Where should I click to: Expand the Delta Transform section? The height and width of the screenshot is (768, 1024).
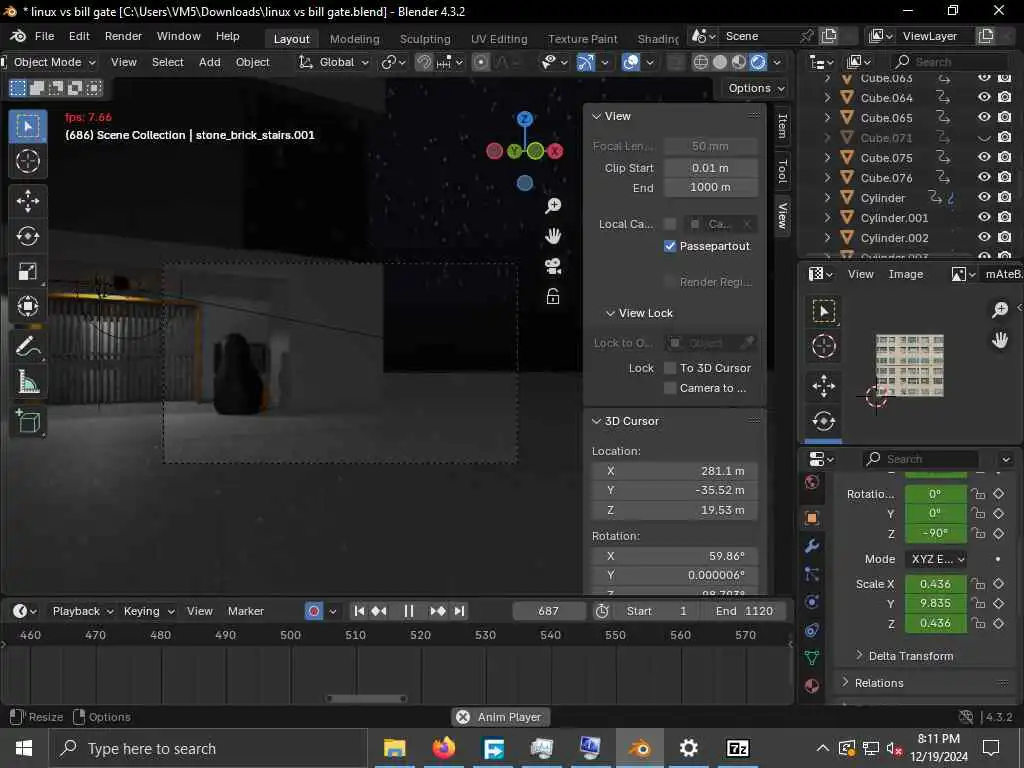(x=904, y=656)
